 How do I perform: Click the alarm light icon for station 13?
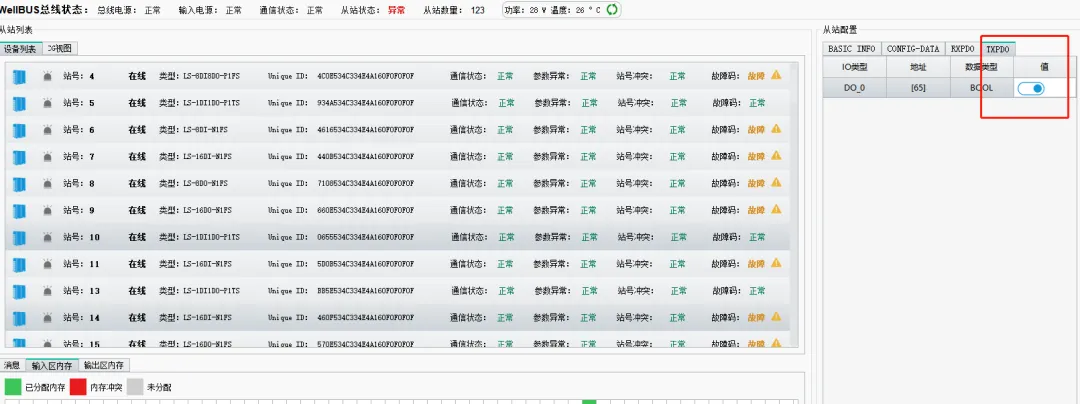click(47, 291)
